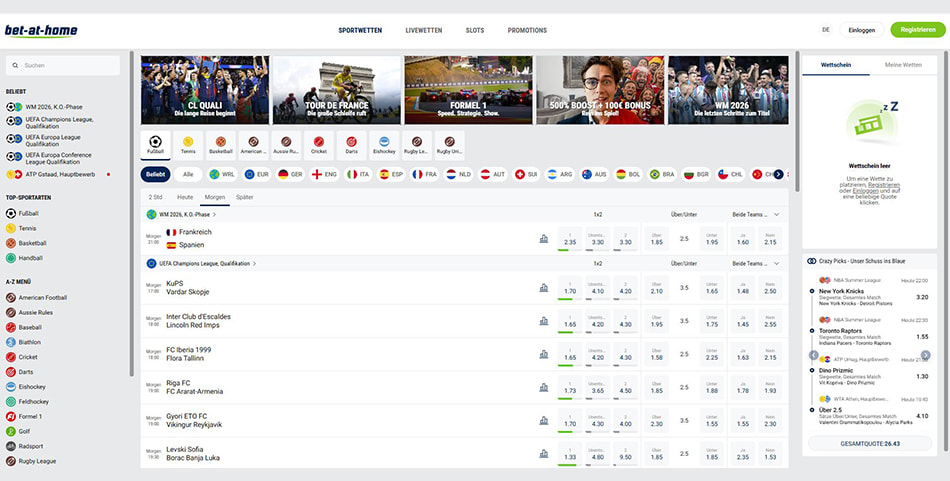
Task: Filter leagues by GER flag chip
Action: (290, 174)
